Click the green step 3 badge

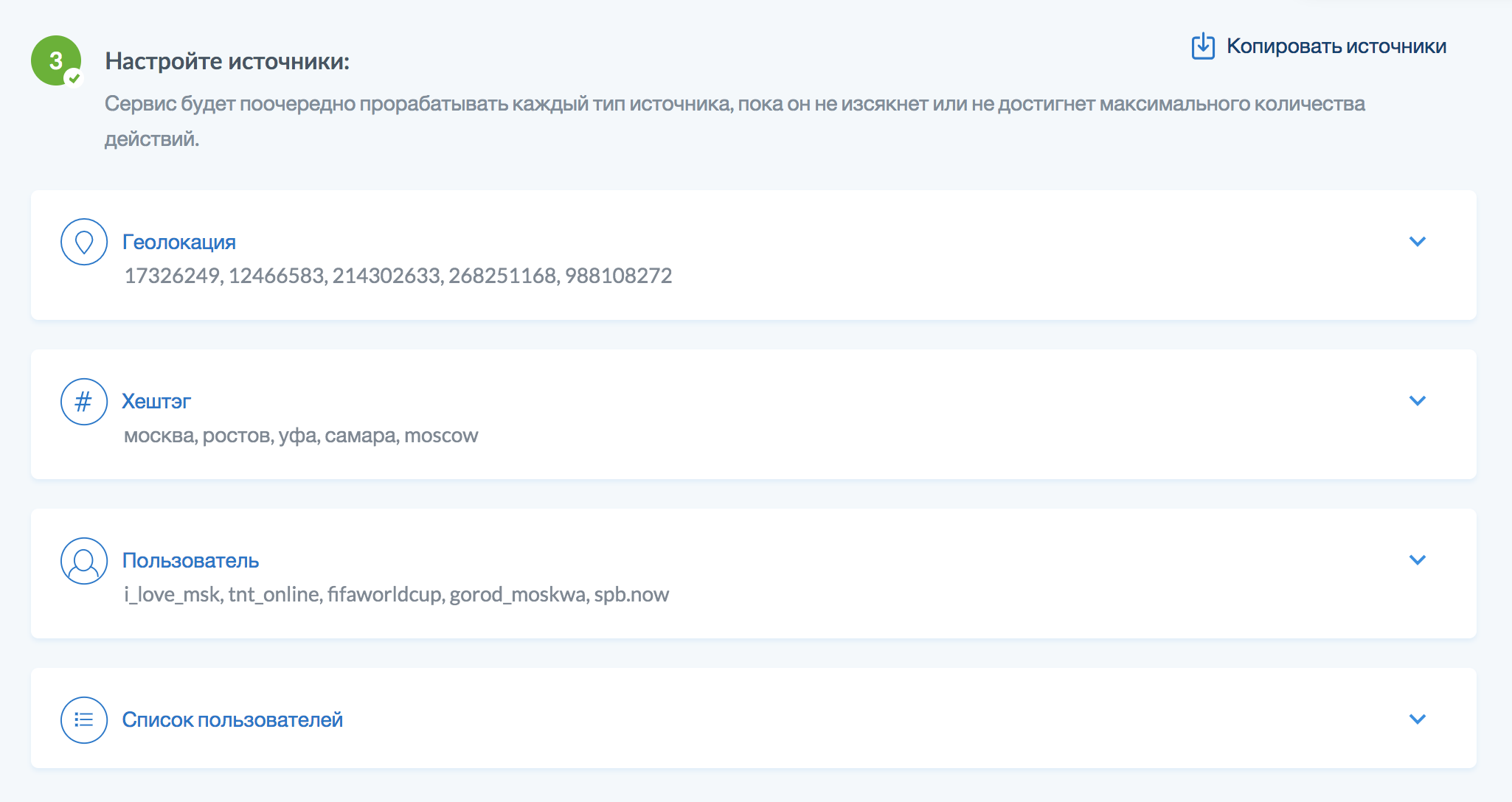point(55,60)
